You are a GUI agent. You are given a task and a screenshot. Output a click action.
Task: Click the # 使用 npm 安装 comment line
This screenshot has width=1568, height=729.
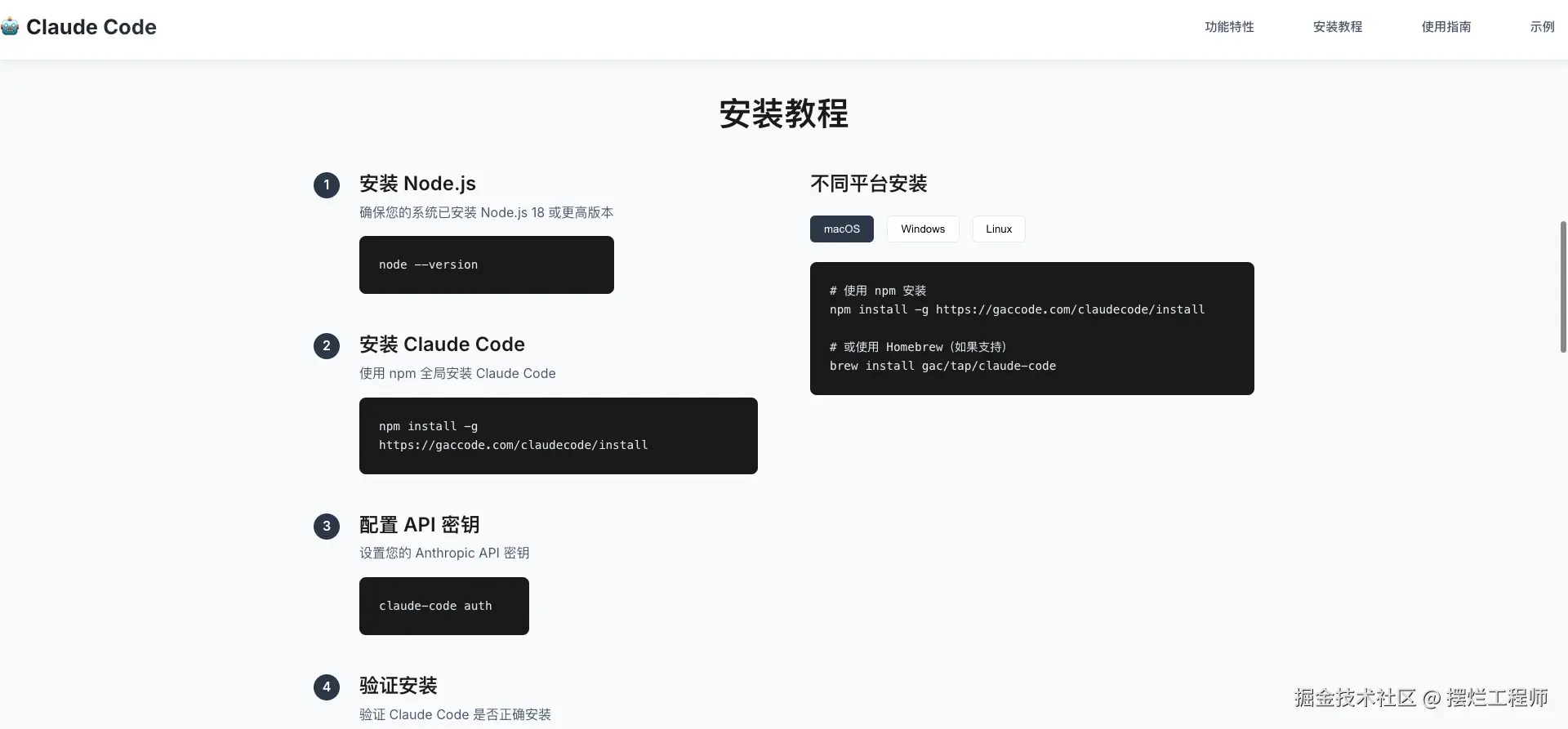coord(878,291)
